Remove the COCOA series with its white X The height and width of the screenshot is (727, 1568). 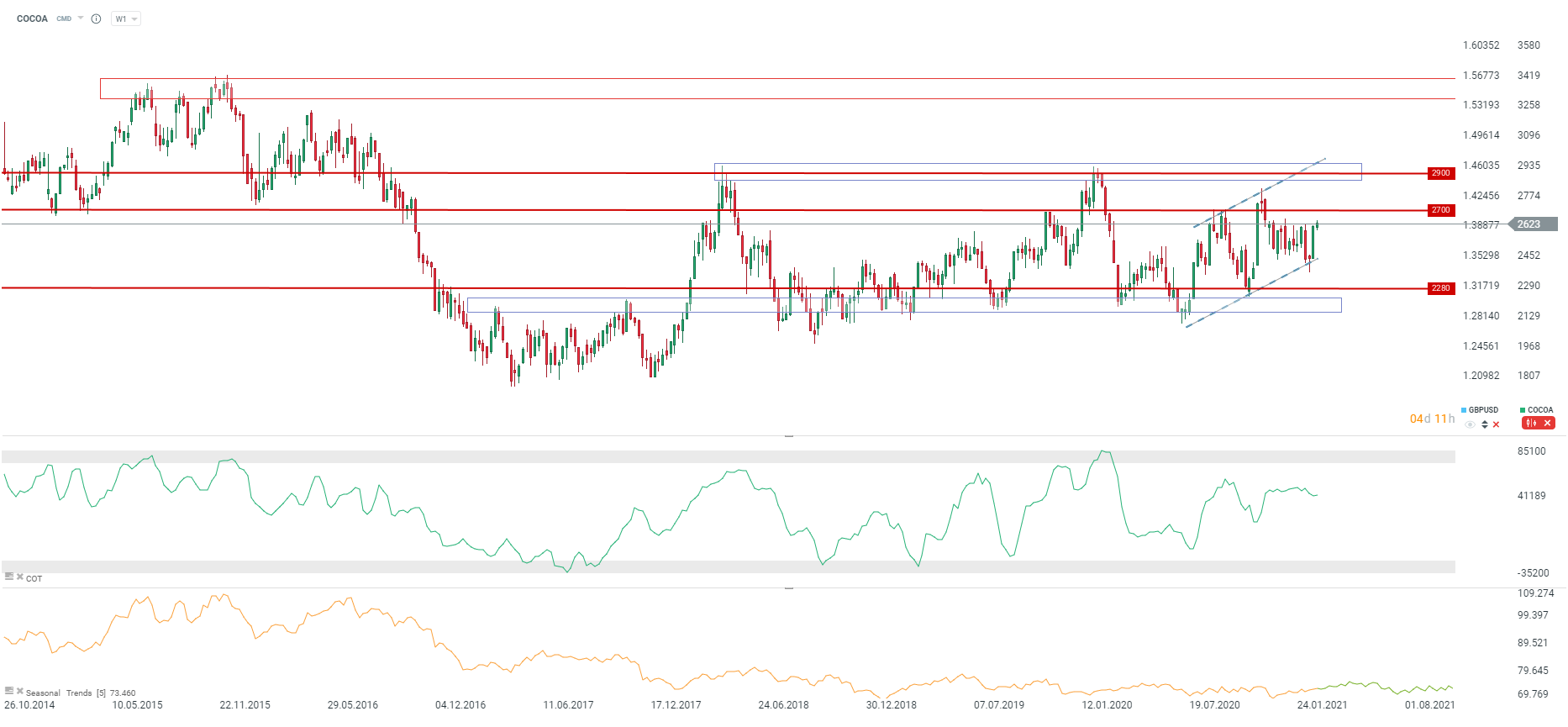point(1547,423)
